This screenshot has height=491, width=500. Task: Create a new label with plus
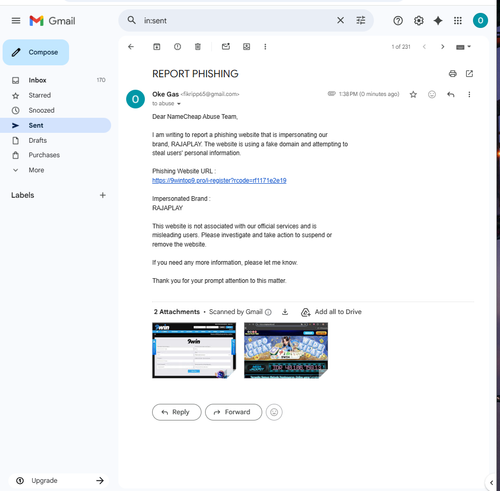click(x=103, y=195)
